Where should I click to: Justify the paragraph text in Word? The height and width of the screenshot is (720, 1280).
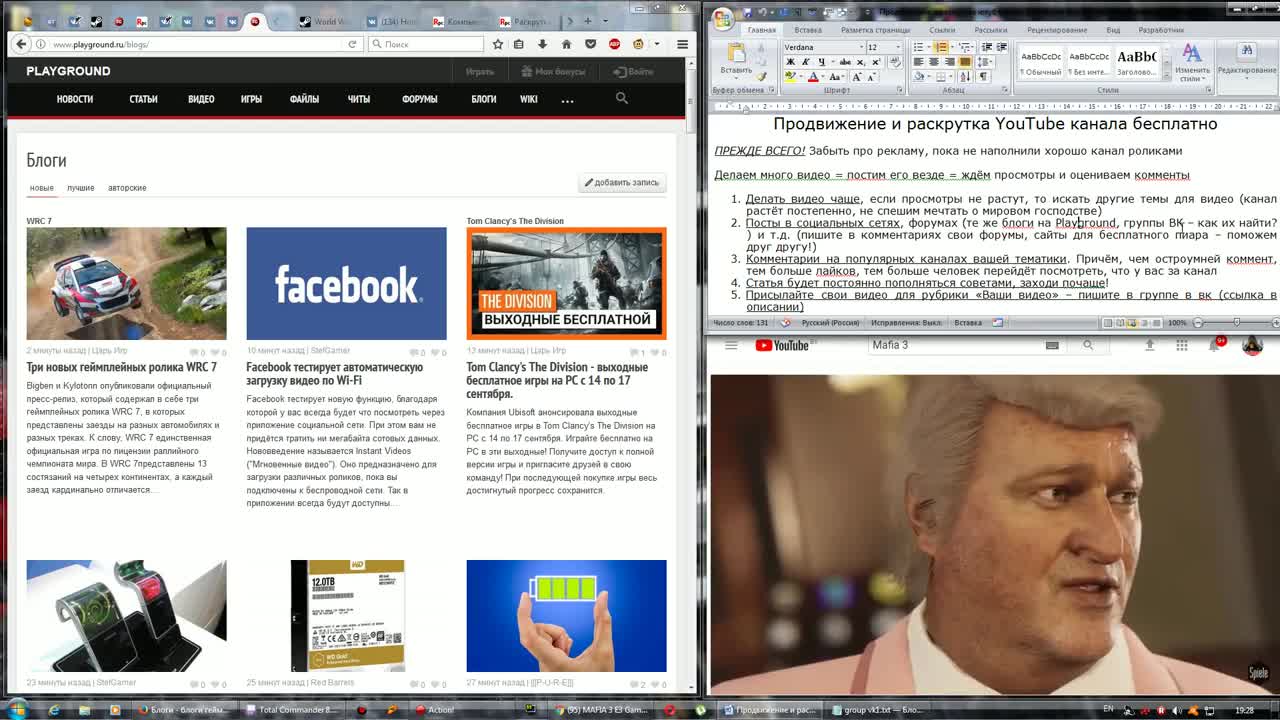click(x=965, y=62)
